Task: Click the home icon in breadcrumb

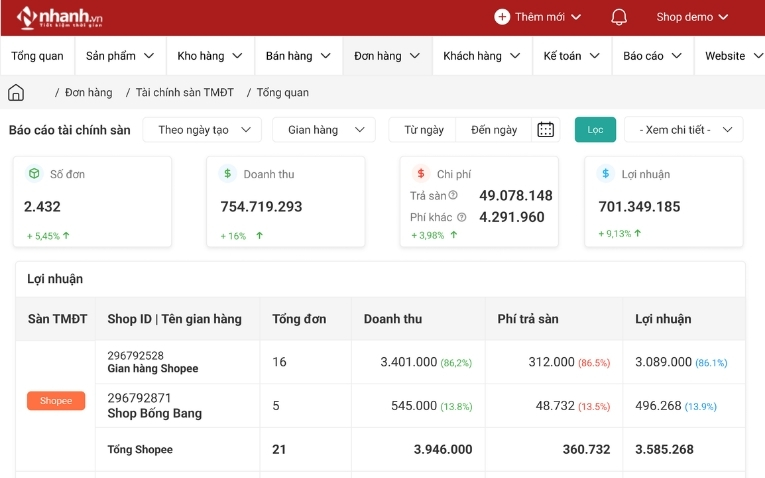Action: point(16,93)
